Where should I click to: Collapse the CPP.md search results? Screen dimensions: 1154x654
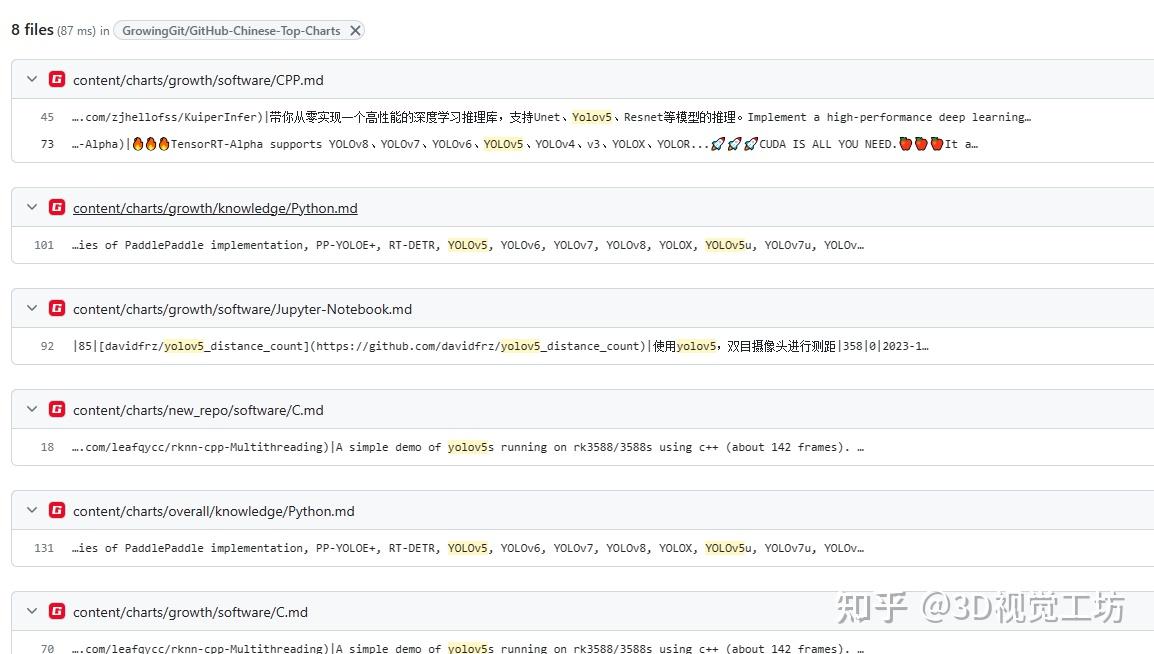(31, 79)
